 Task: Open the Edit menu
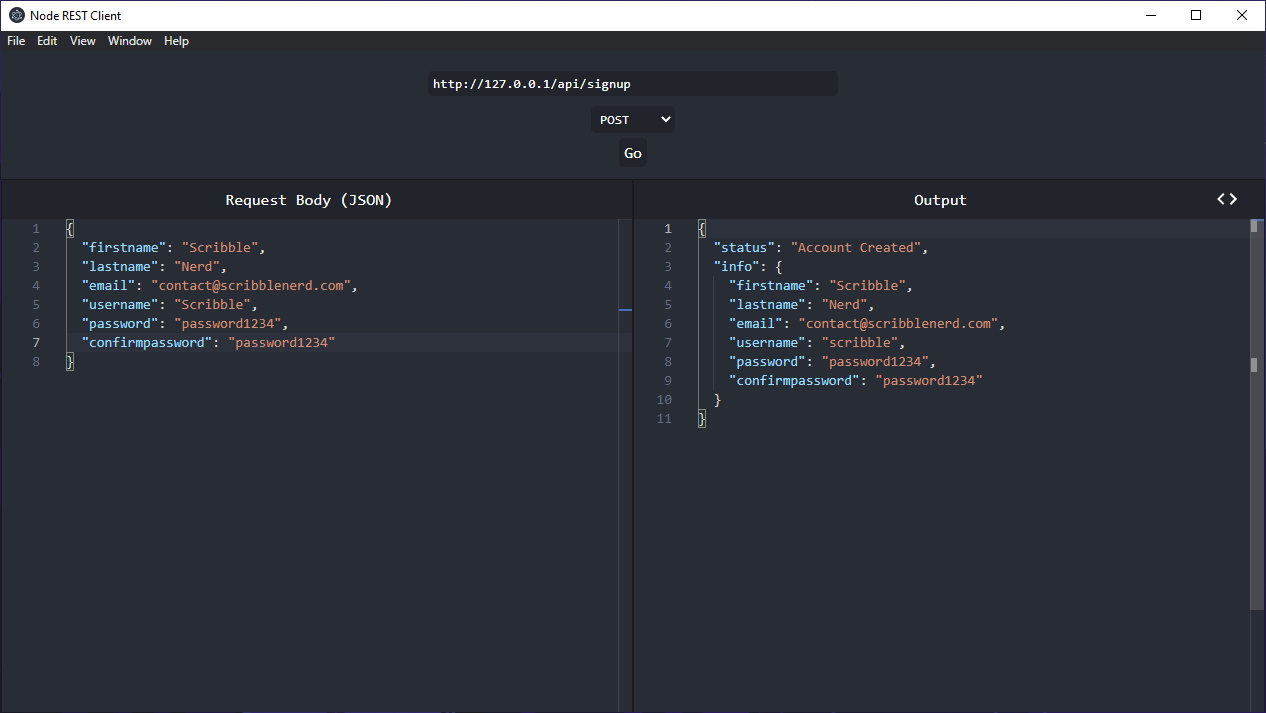click(x=47, y=41)
